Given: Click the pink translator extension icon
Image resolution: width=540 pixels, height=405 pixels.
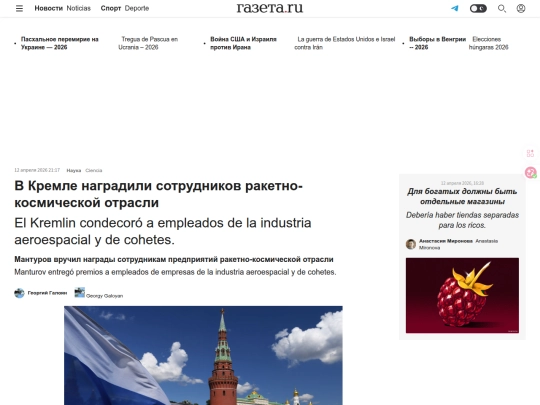Looking at the screenshot, I should point(530,172).
